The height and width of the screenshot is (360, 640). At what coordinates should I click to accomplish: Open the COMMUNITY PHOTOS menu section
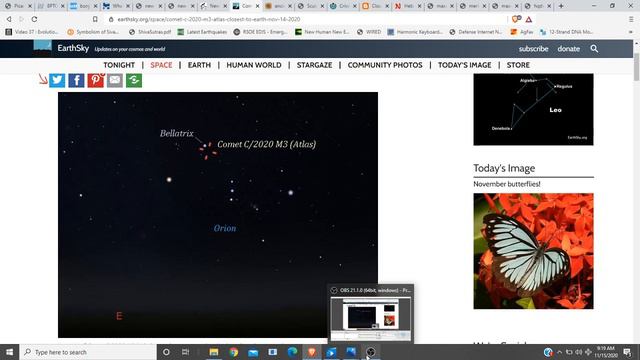(x=385, y=65)
